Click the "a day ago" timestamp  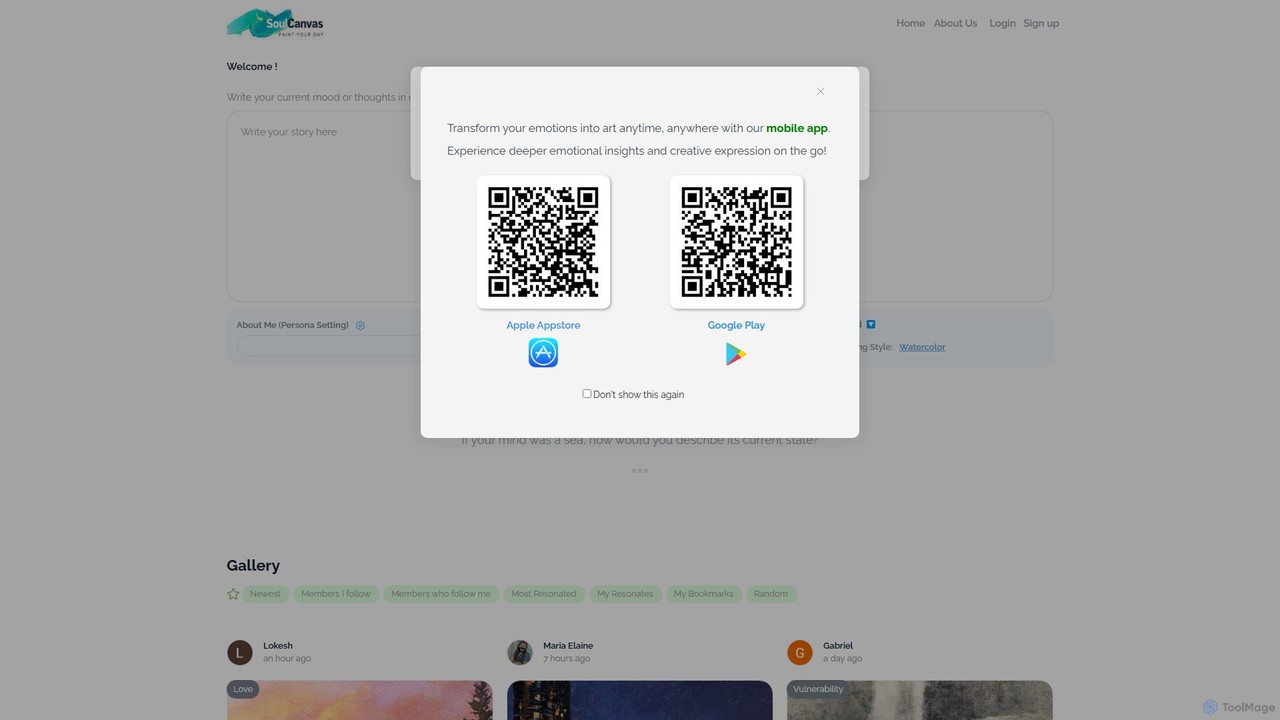[842, 659]
